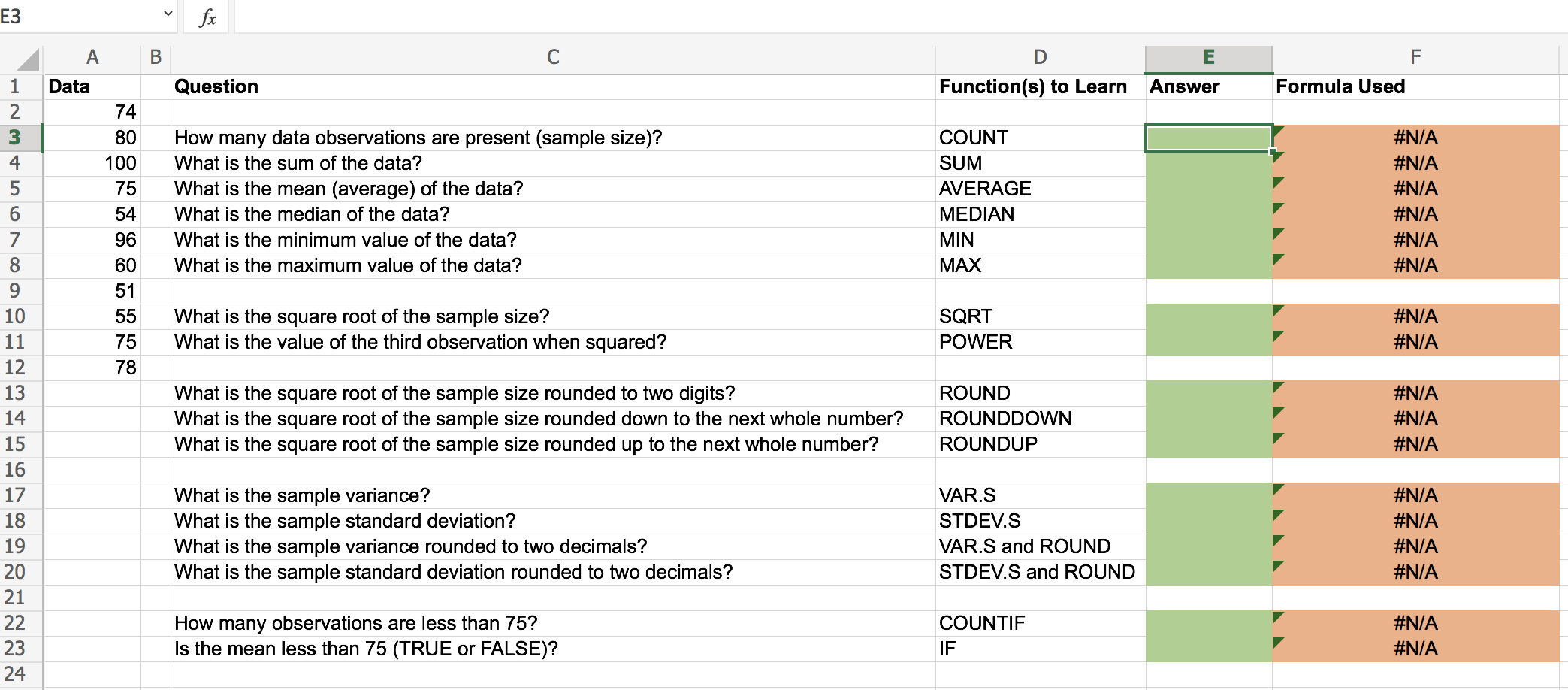This screenshot has height=690, width=1568.
Task: Click the fill handle of selected cell E3
Action: [x=1271, y=151]
